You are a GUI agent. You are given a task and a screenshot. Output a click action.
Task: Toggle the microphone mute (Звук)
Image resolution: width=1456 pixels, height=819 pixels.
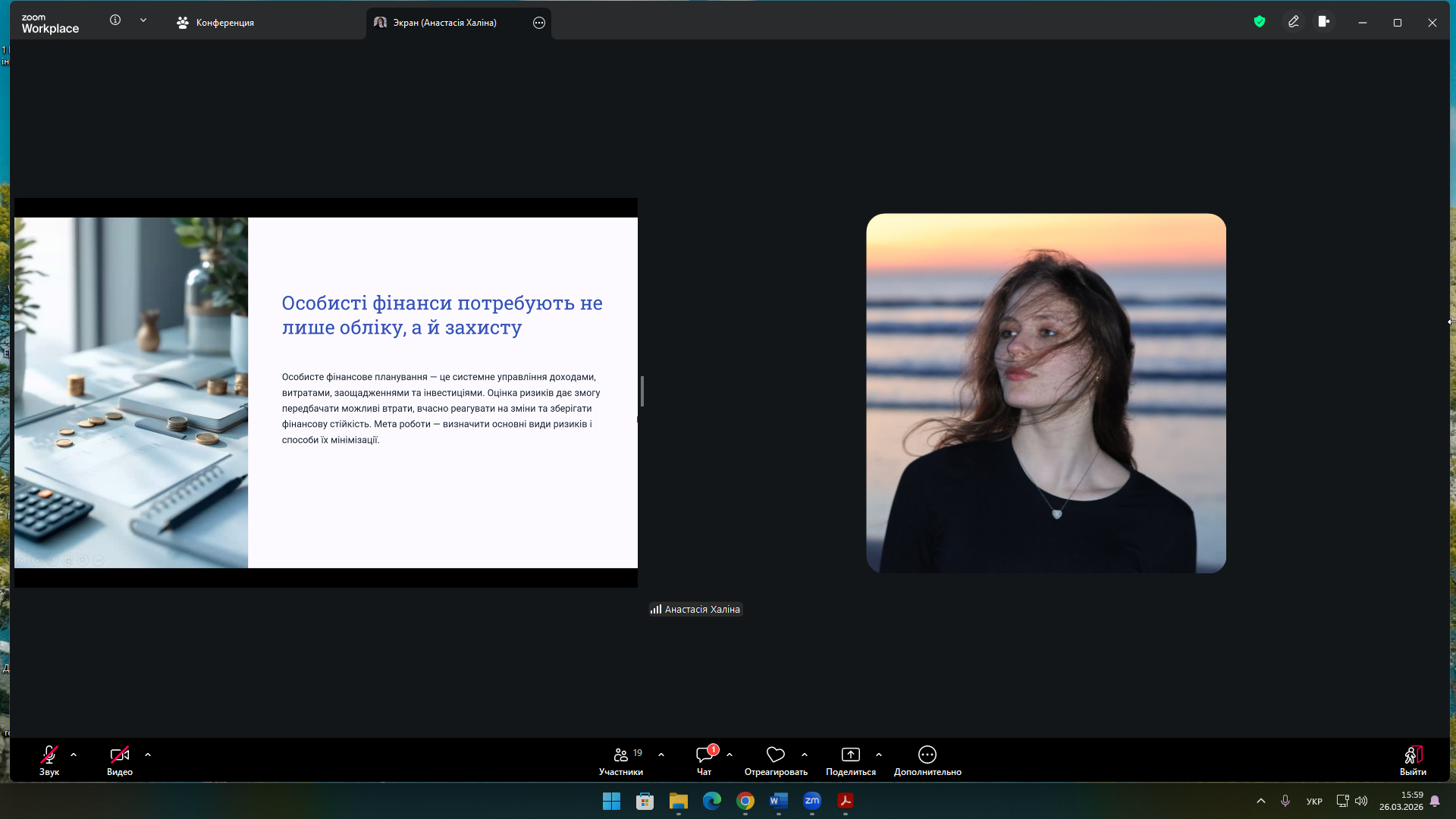[49, 755]
